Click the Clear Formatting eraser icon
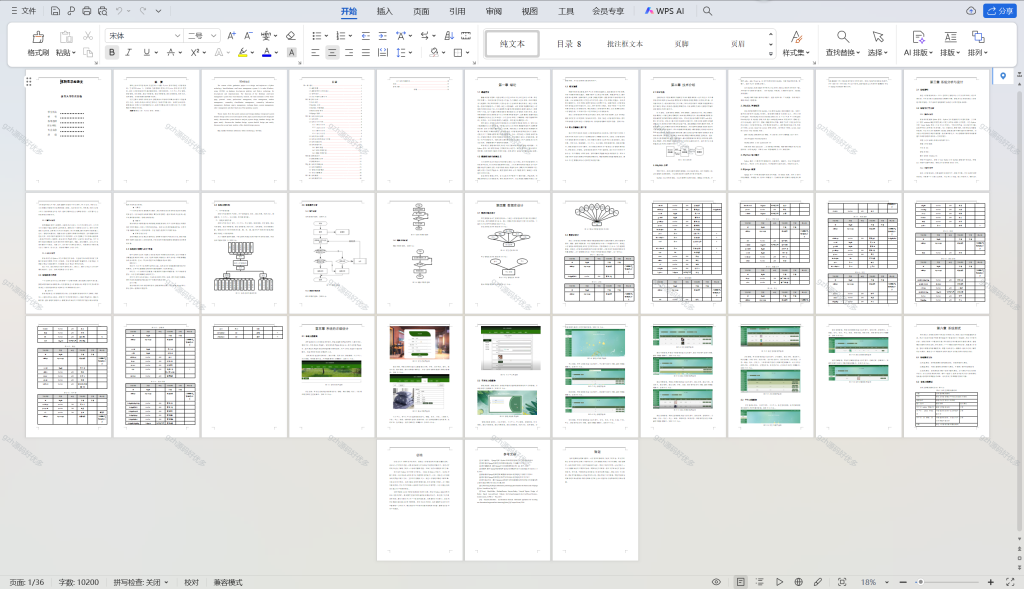Screen dimensions: 1024x589 pos(291,36)
